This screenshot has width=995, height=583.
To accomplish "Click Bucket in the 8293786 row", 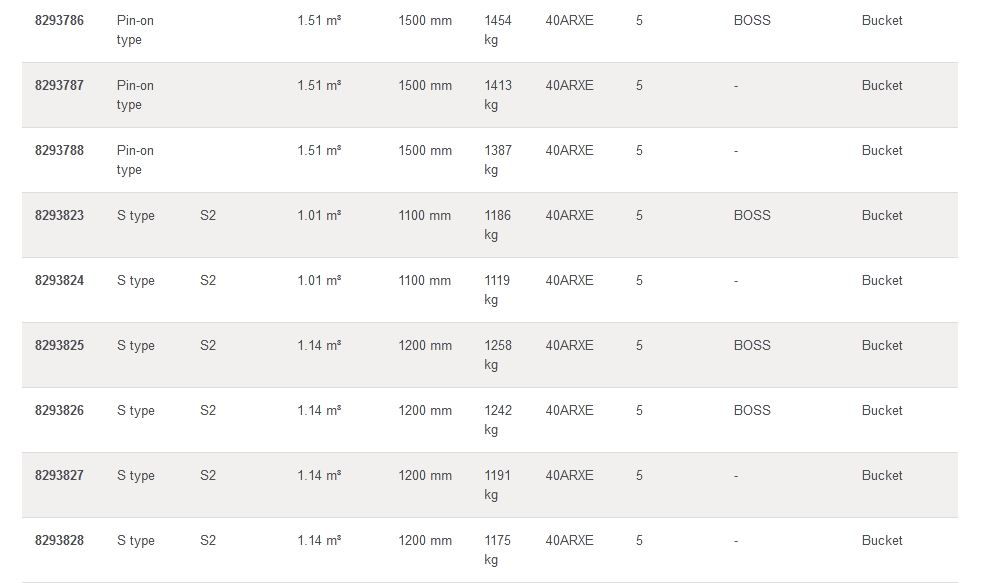I will (x=882, y=20).
